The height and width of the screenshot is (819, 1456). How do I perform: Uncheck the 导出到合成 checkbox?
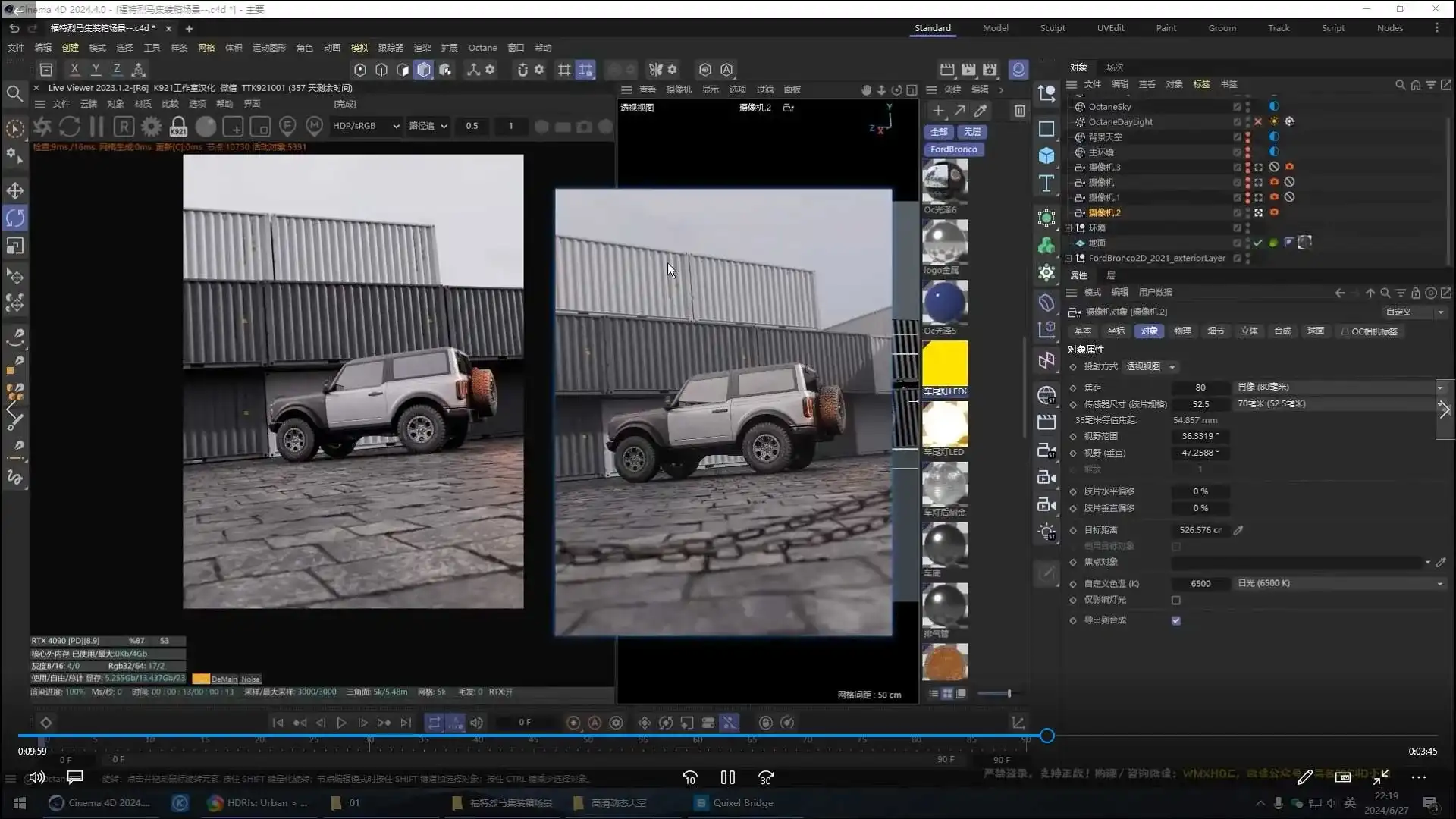pyautogui.click(x=1175, y=620)
